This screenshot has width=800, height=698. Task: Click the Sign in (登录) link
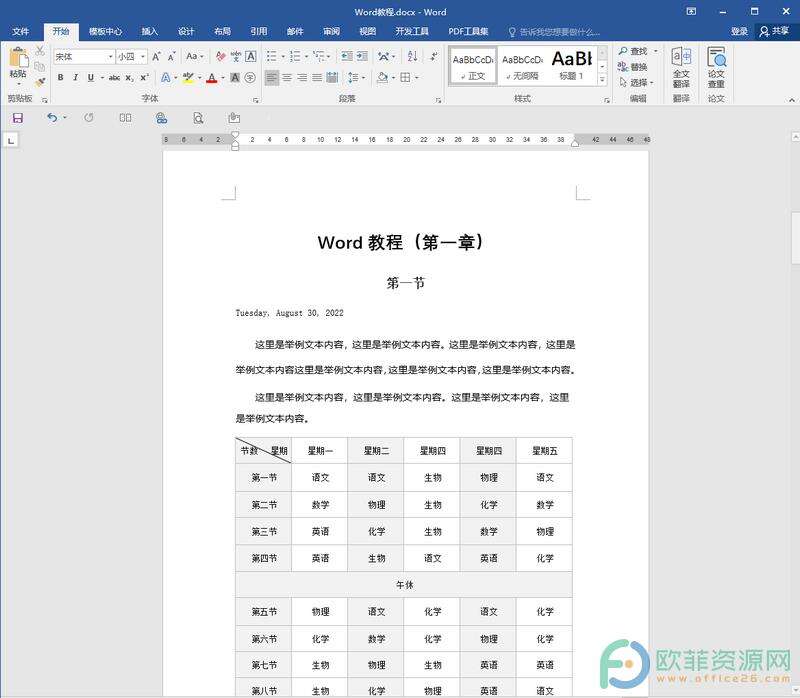[x=739, y=31]
